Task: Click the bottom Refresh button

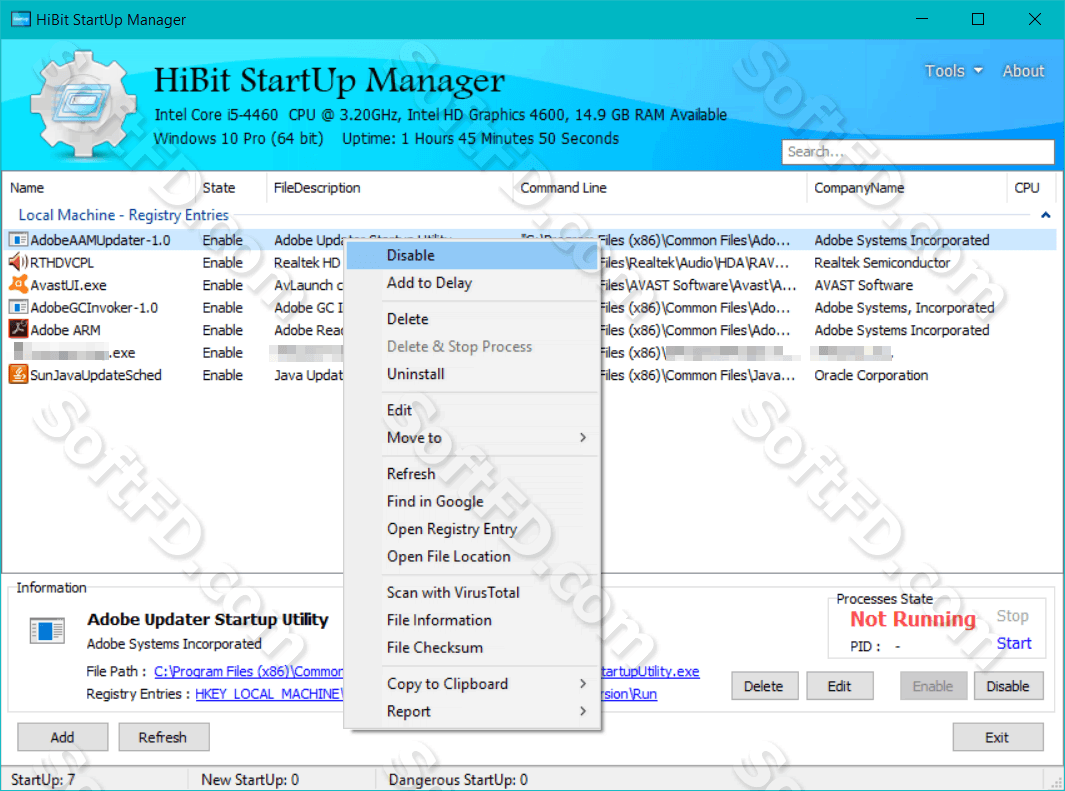Action: coord(163,737)
